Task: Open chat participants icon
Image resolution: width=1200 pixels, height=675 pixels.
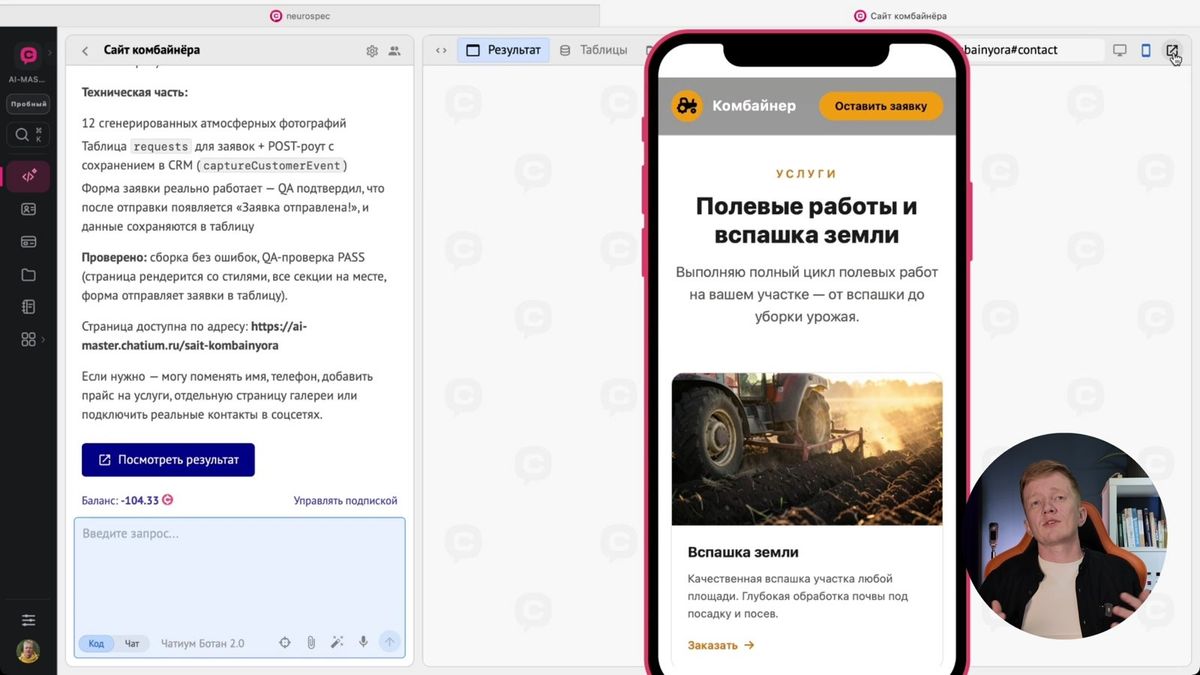Action: [x=394, y=51]
